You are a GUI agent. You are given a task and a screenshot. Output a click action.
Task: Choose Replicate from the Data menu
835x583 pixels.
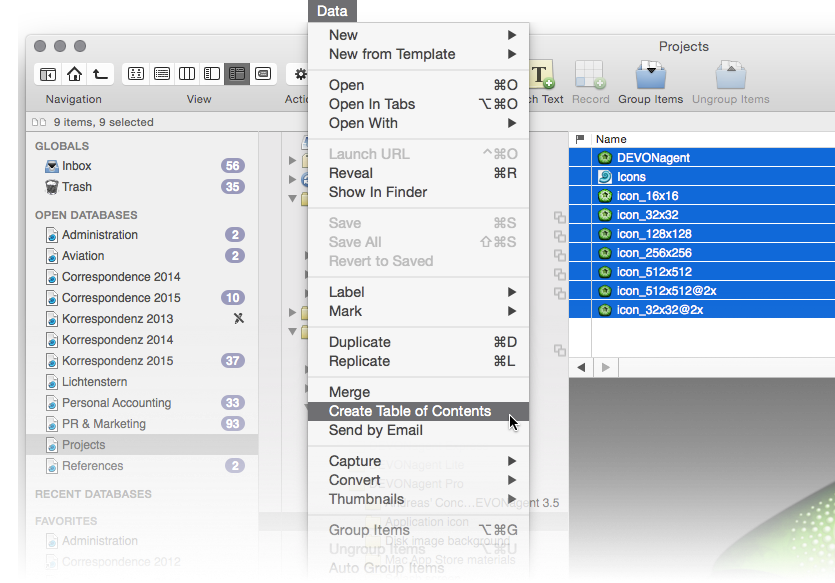pos(419,362)
